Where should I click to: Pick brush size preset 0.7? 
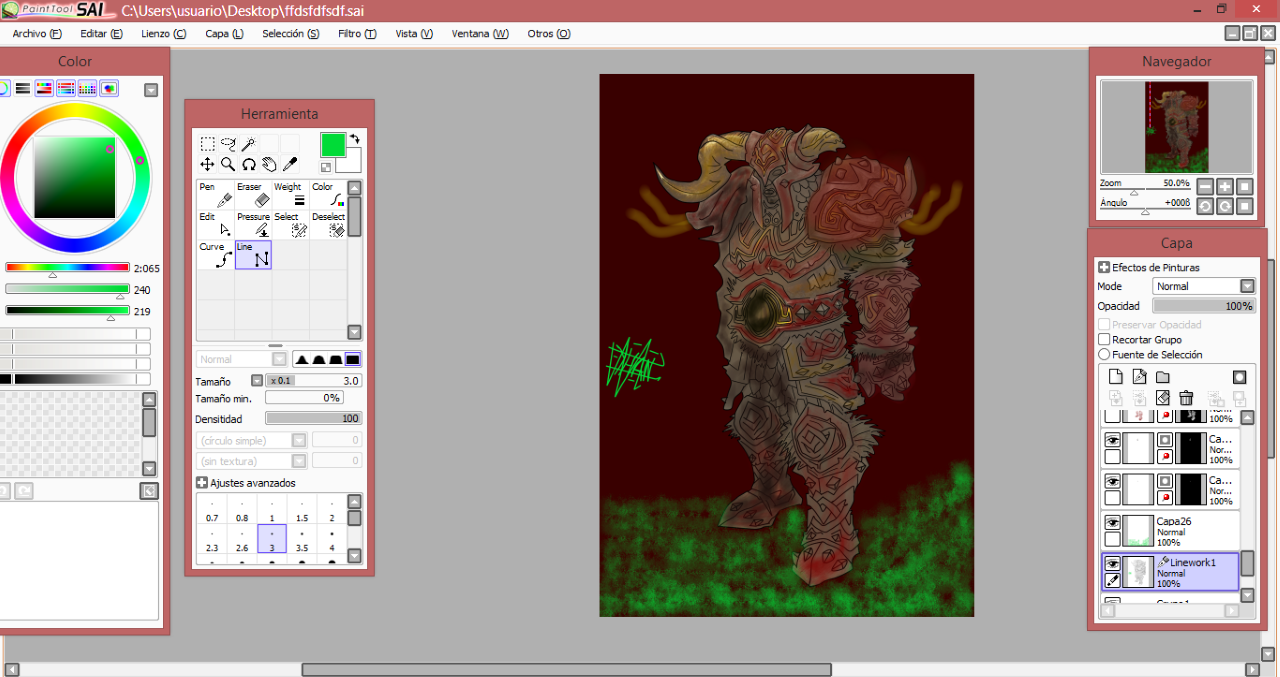pos(212,510)
